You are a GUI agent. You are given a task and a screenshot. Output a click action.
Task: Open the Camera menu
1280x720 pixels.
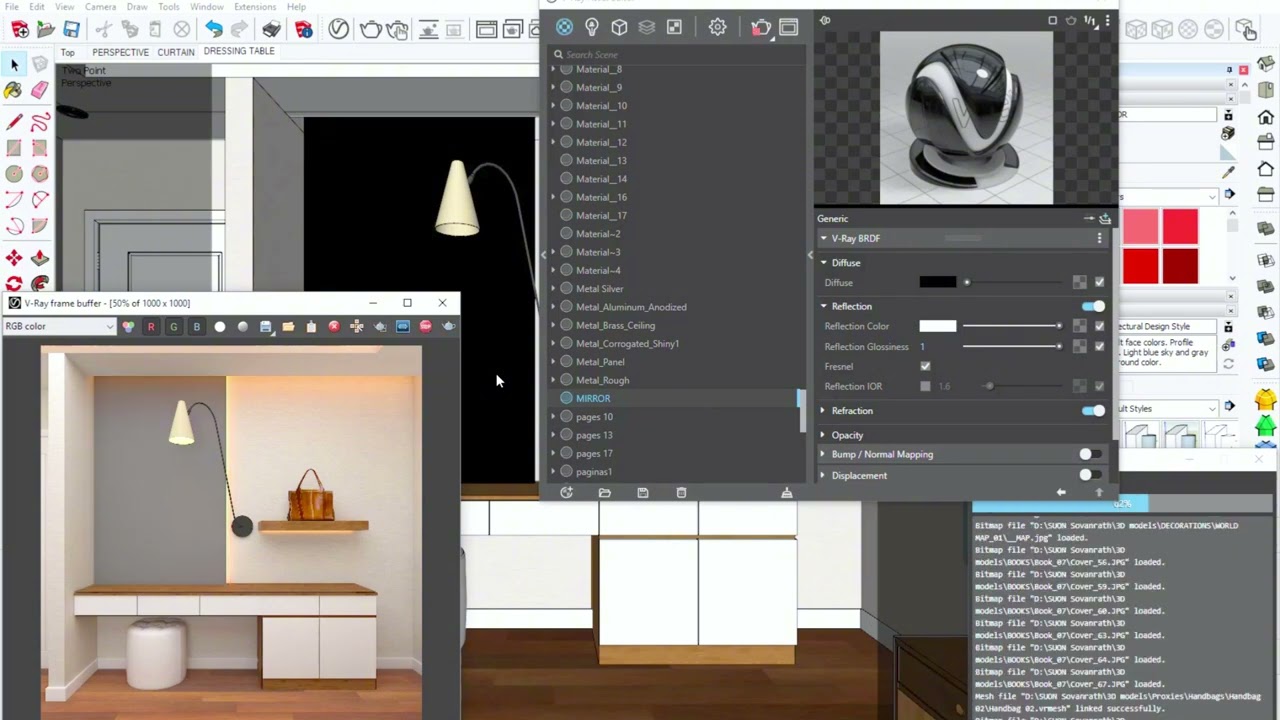click(x=100, y=7)
